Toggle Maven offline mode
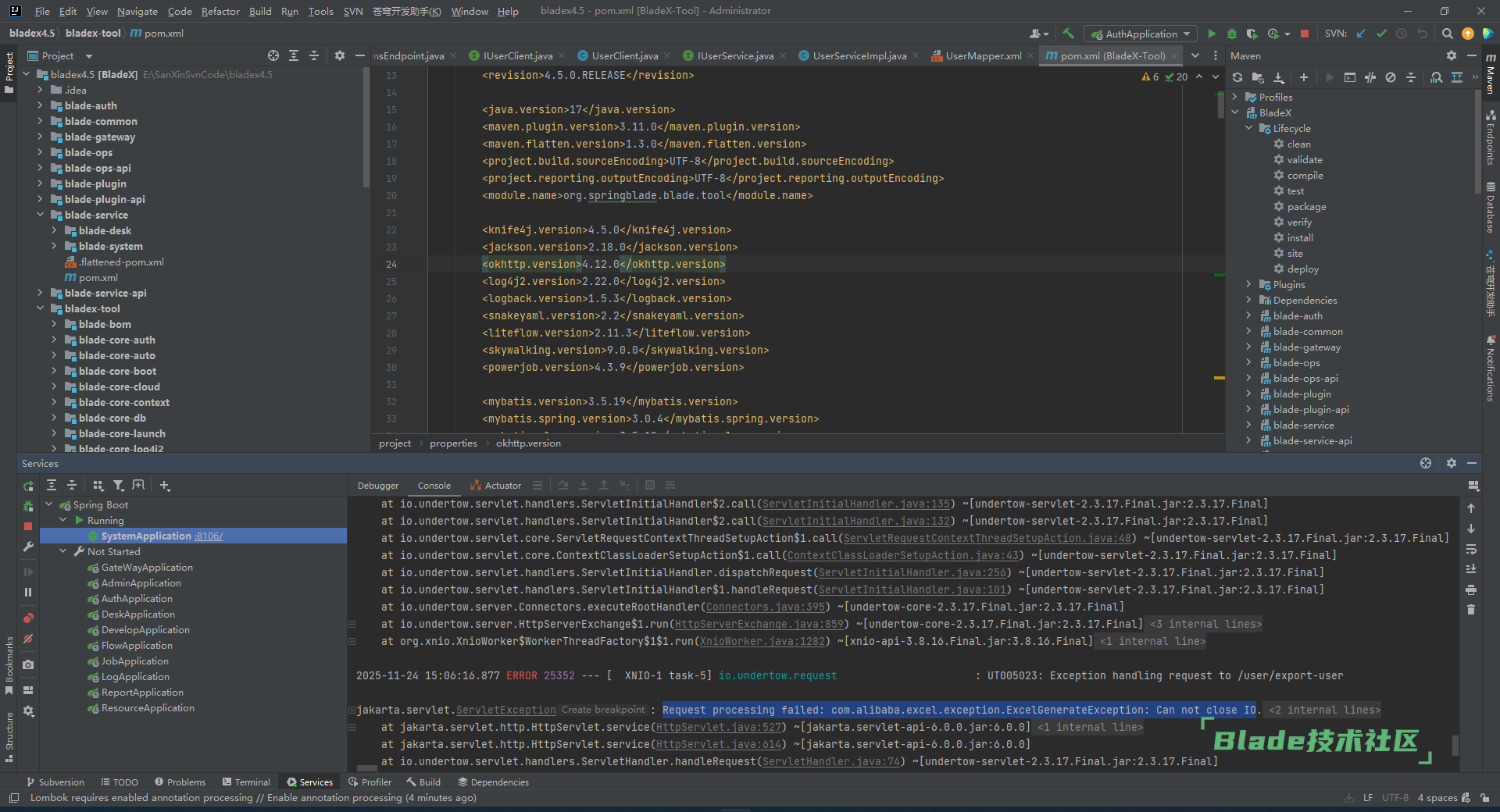The height and width of the screenshot is (812, 1500). click(x=1370, y=77)
